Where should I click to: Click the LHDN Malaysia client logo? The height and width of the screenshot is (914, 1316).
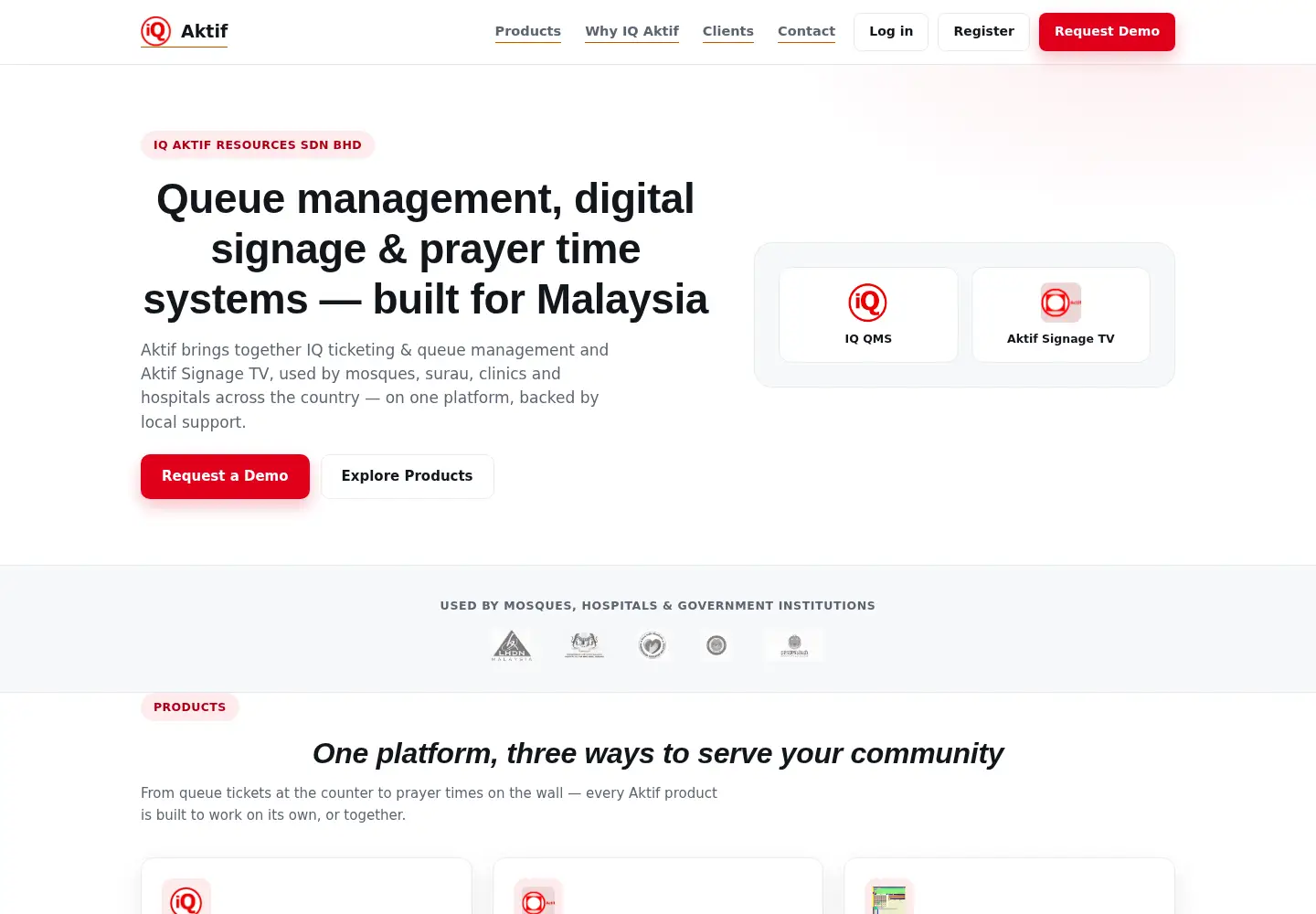coord(512,645)
